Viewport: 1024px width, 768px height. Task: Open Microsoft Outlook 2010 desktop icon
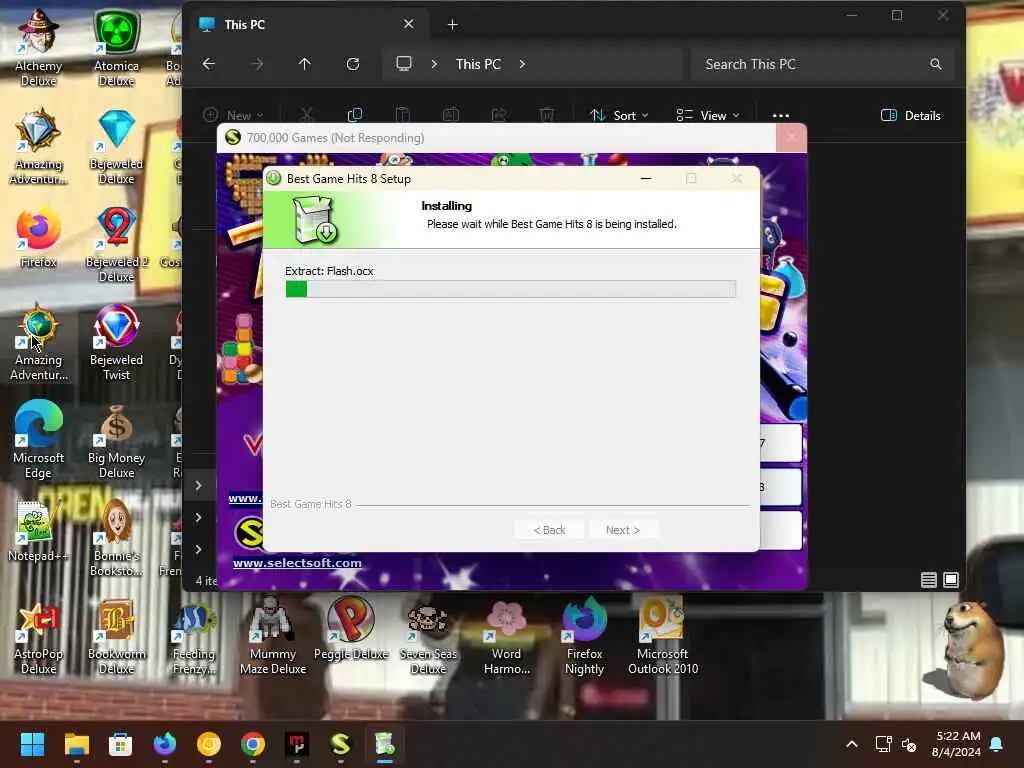[662, 636]
